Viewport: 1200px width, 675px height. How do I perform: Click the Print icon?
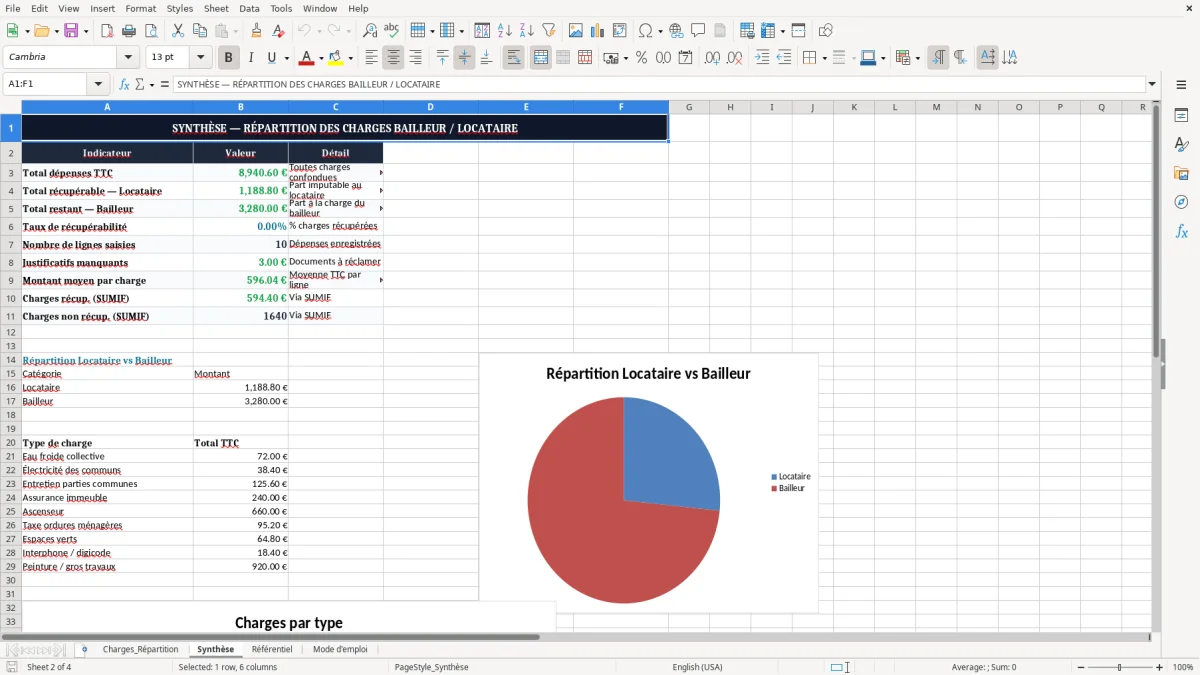129,31
